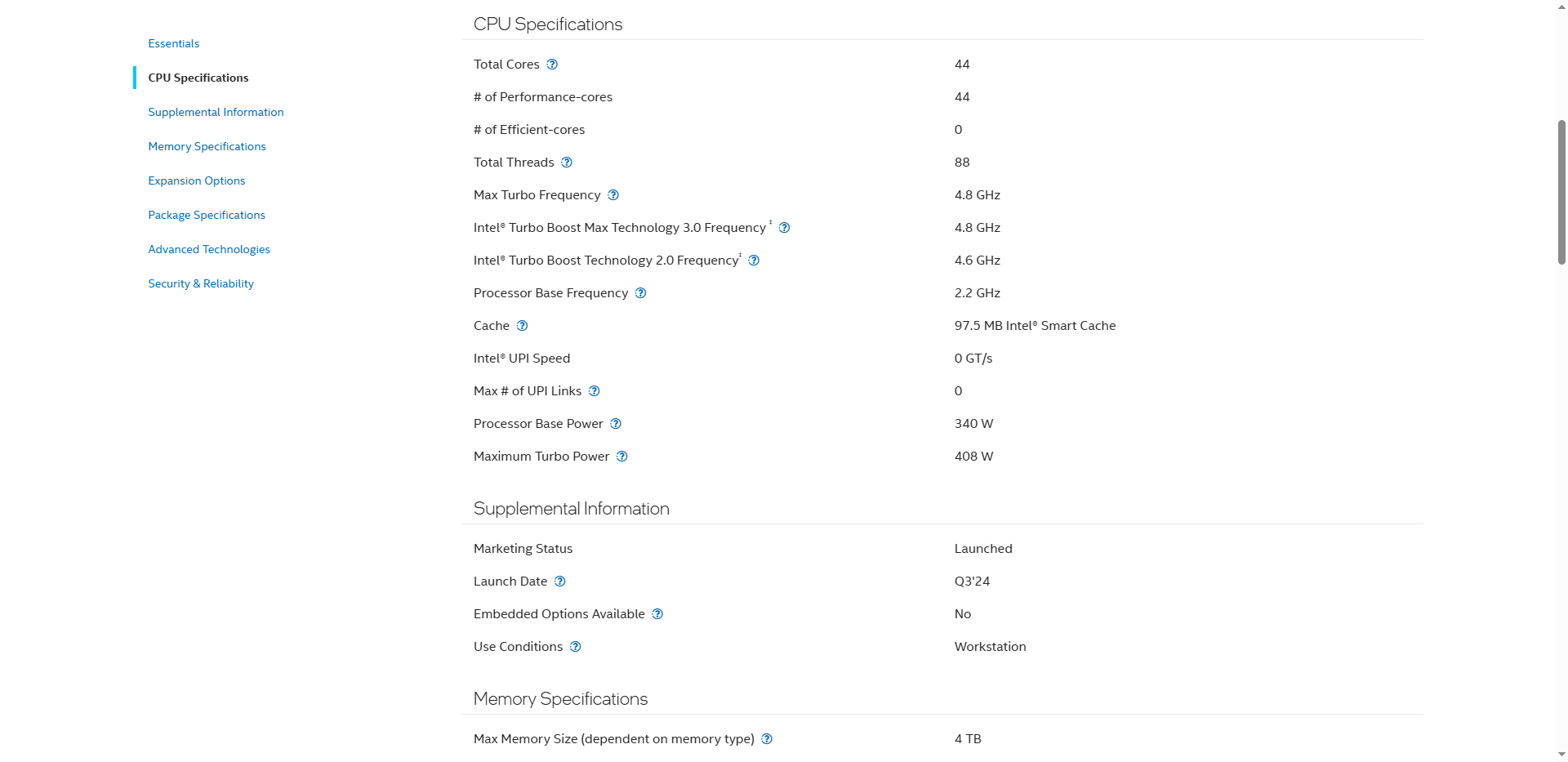Open the Cache info icon
Screen dimensions: 1568x762
tap(523, 326)
